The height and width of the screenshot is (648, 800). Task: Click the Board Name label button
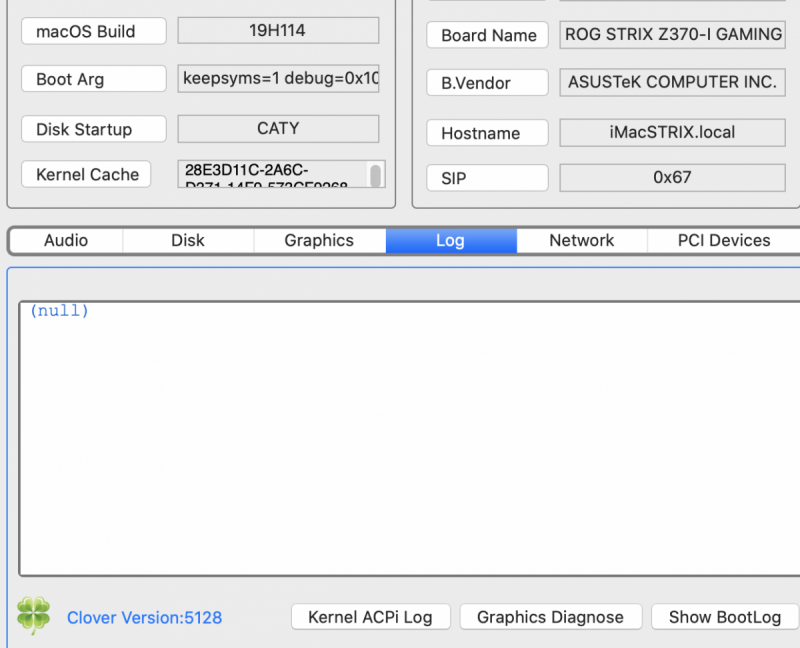point(488,35)
